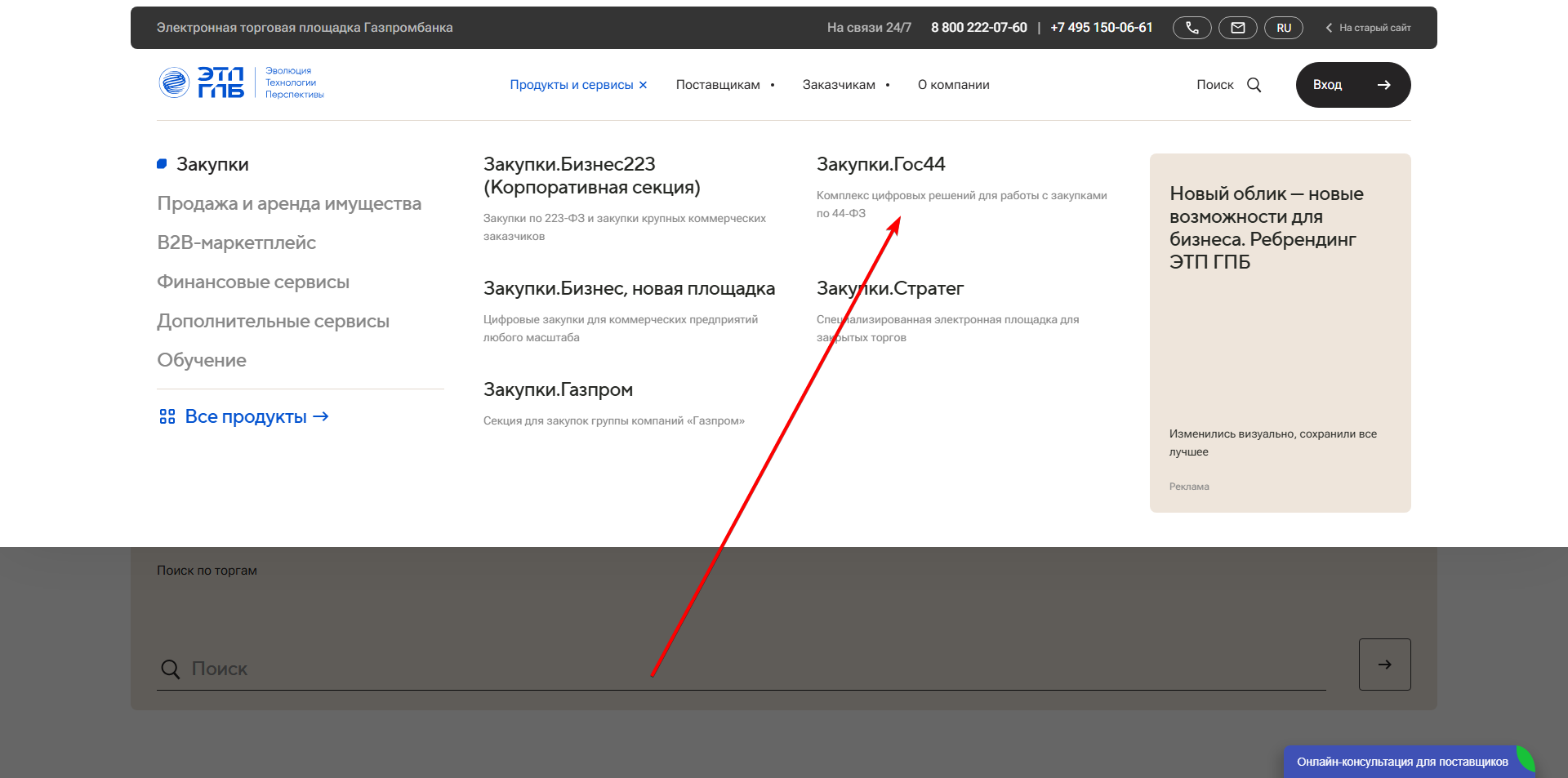Image resolution: width=1568 pixels, height=778 pixels.
Task: Open Закупки.Газпром section
Action: (x=558, y=389)
